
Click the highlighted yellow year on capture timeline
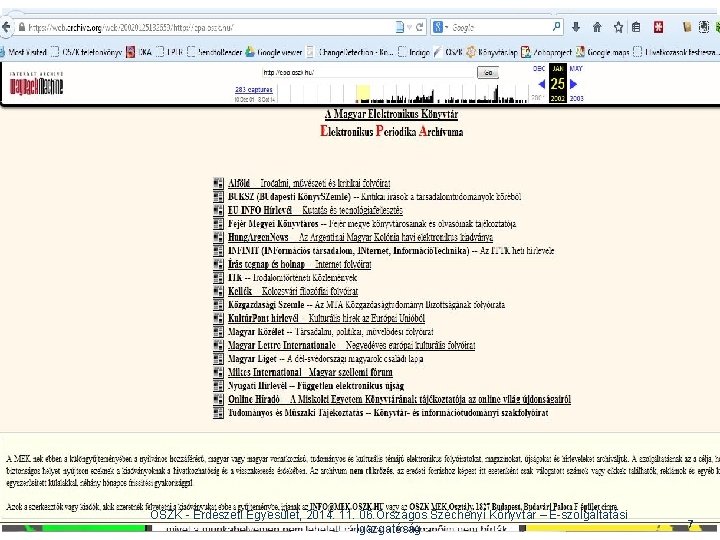(363, 93)
